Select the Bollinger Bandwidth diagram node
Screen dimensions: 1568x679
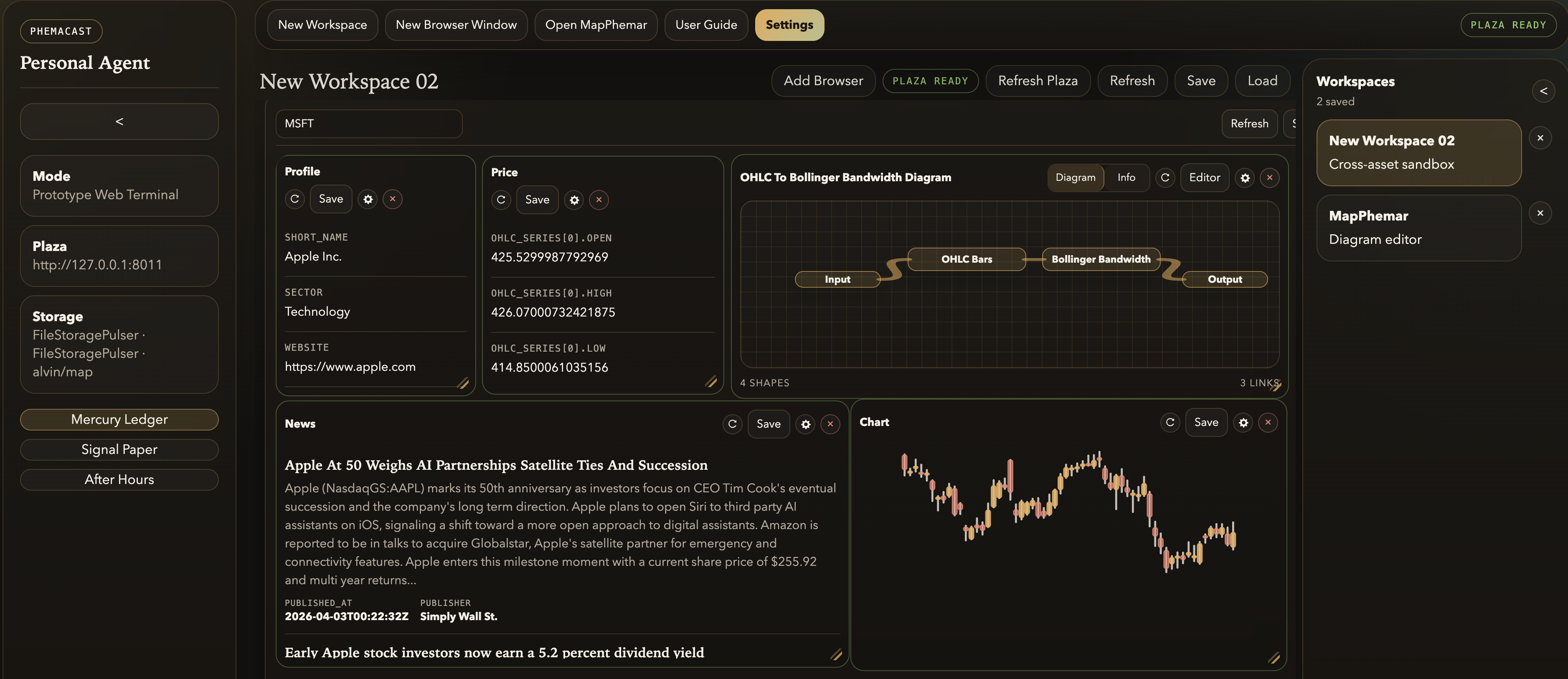[x=1101, y=259]
